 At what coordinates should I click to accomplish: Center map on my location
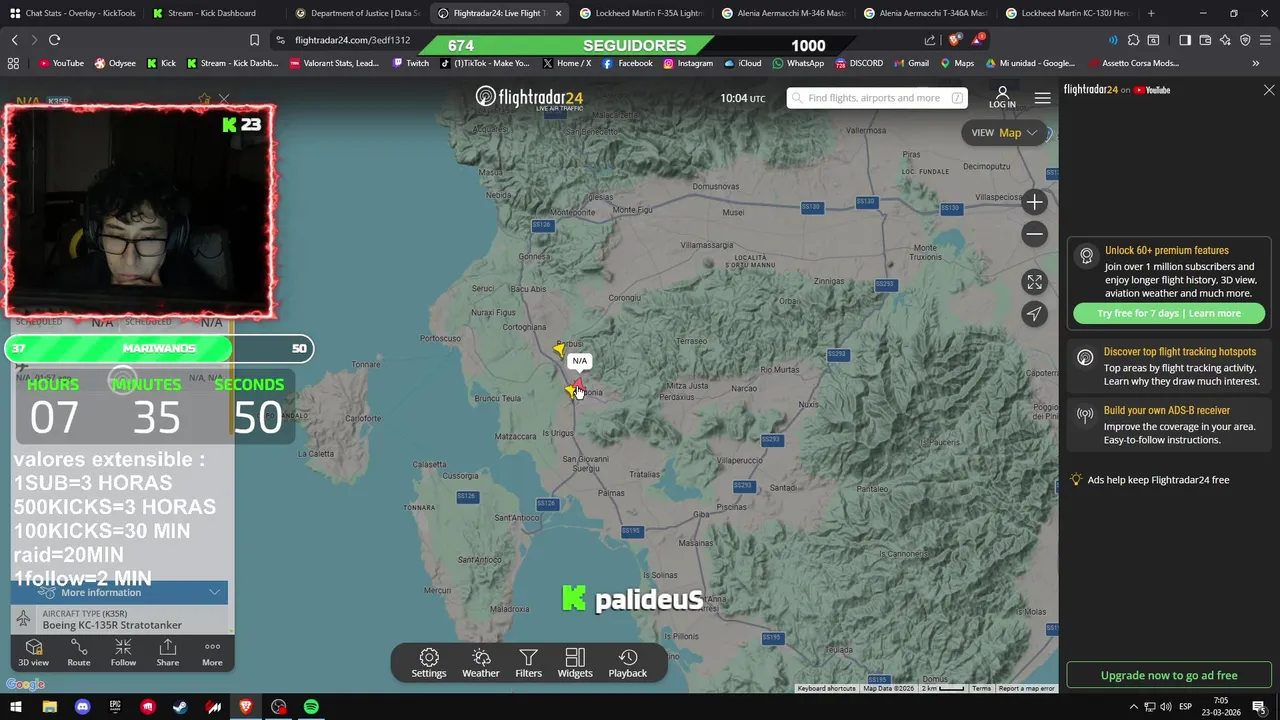point(1035,314)
